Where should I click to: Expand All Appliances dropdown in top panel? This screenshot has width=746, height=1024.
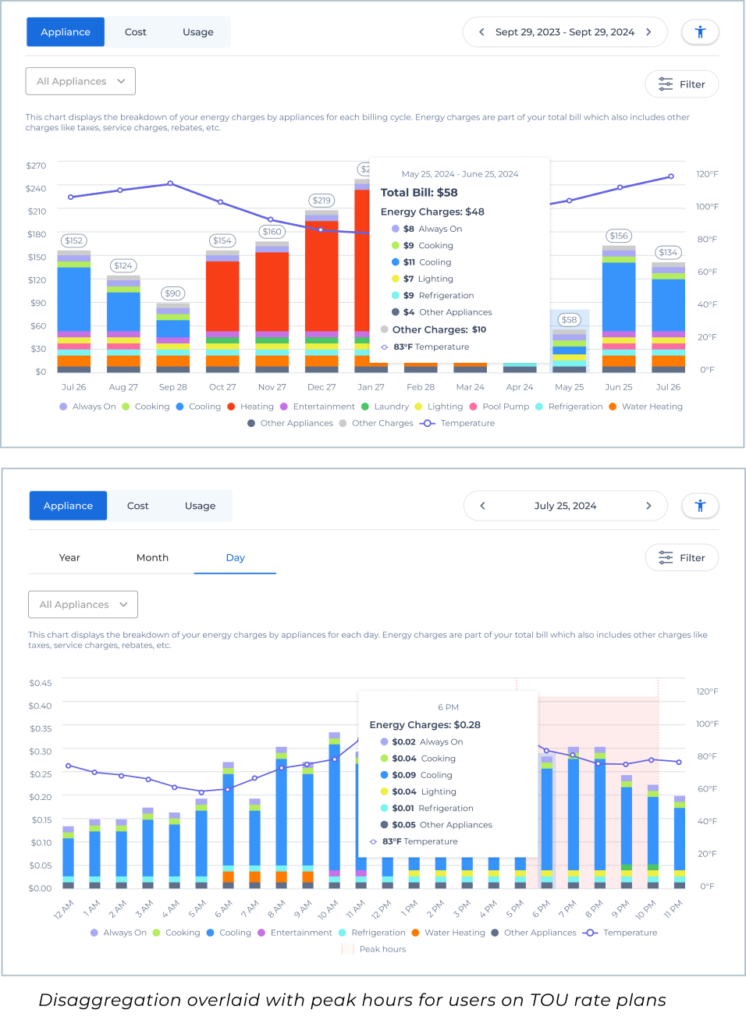(x=80, y=81)
